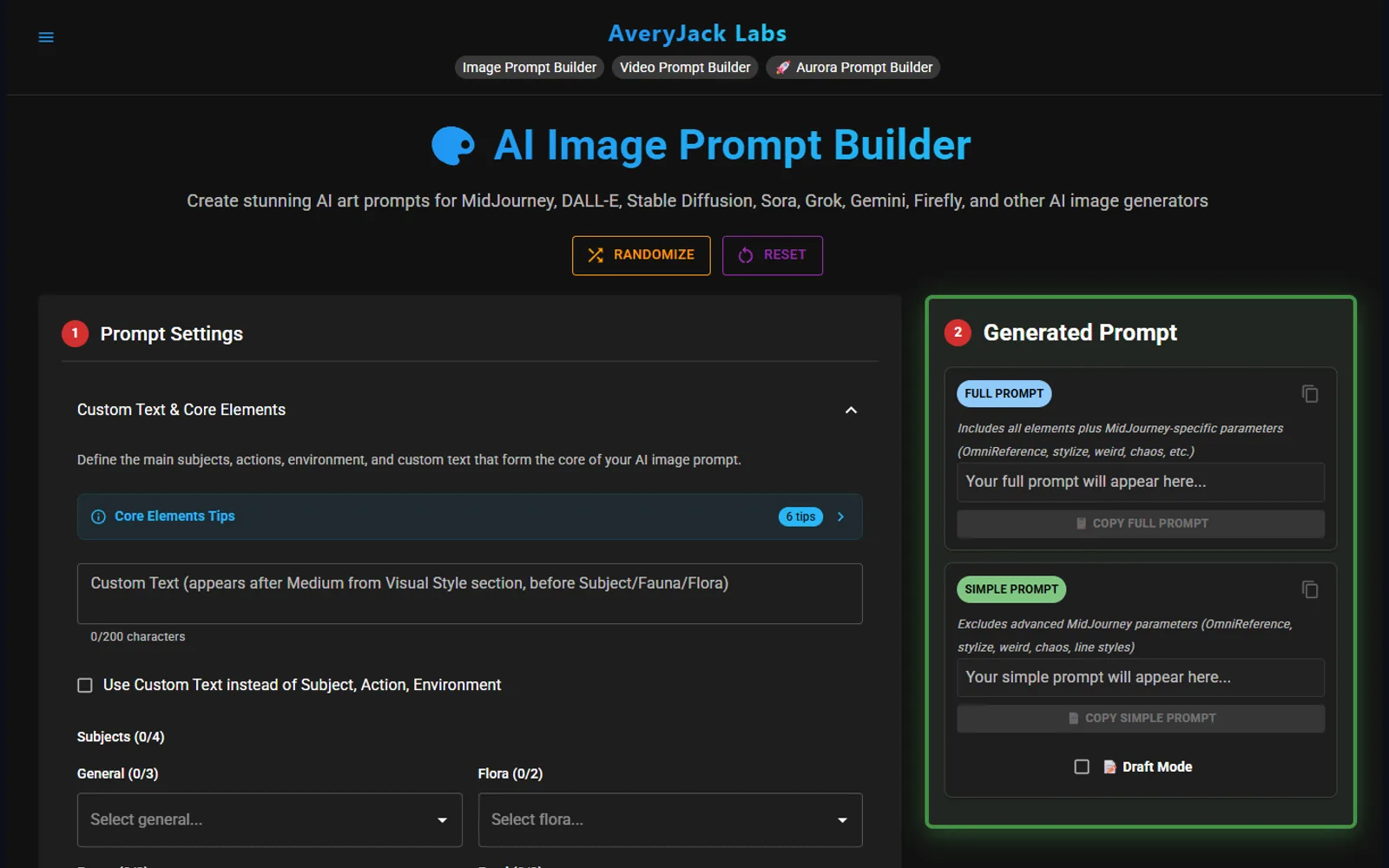The height and width of the screenshot is (868, 1389).
Task: Click the info icon in Core Elements Tips
Action: click(x=98, y=516)
